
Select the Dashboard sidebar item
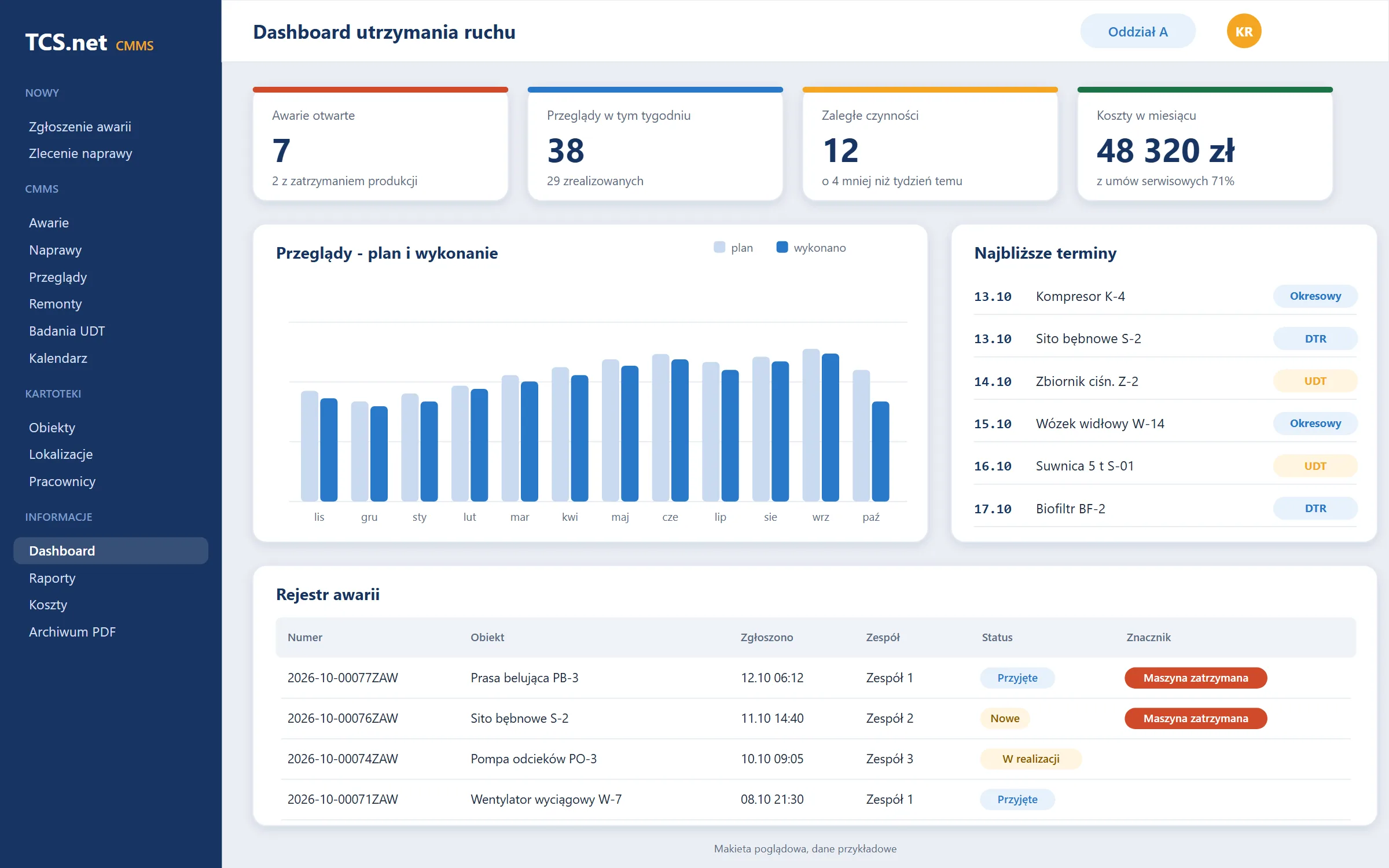click(111, 551)
